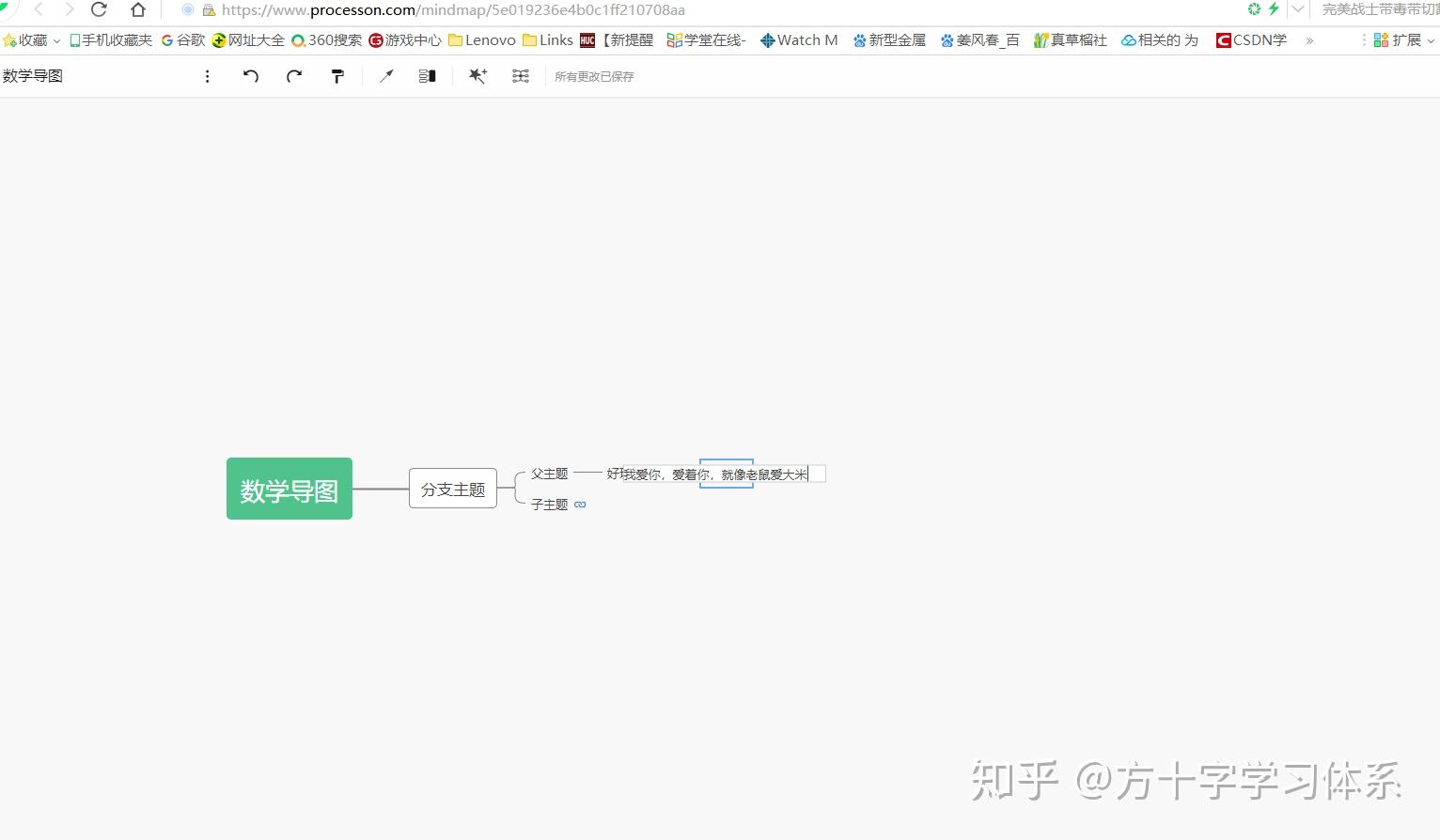Viewport: 1440px width, 840px height.
Task: Open the 收藏 bookmarks dropdown arrow
Action: 56,39
